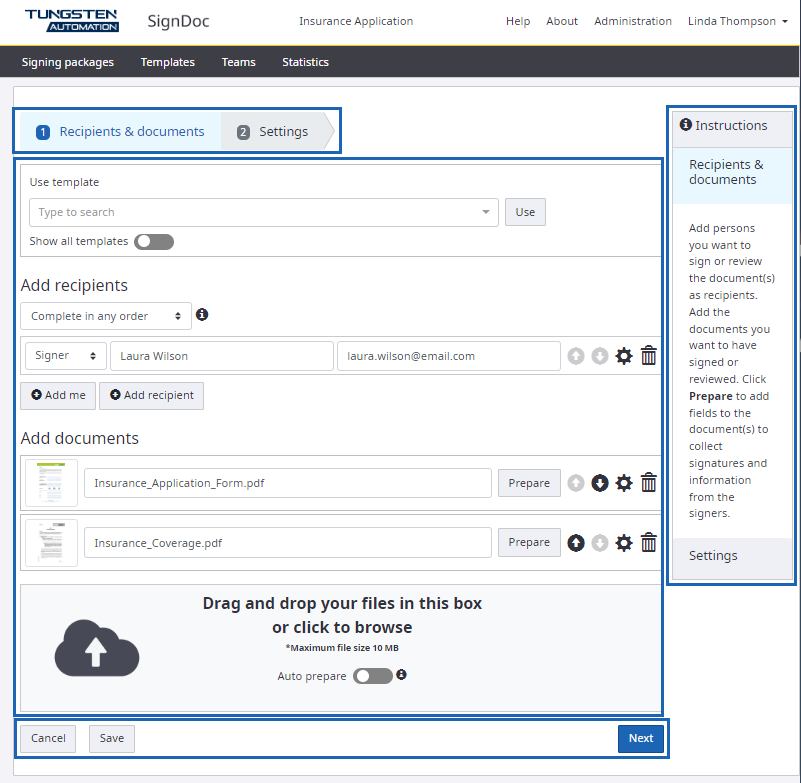Open the Linda Thompson user menu
Image resolution: width=801 pixels, height=783 pixels.
coord(737,21)
